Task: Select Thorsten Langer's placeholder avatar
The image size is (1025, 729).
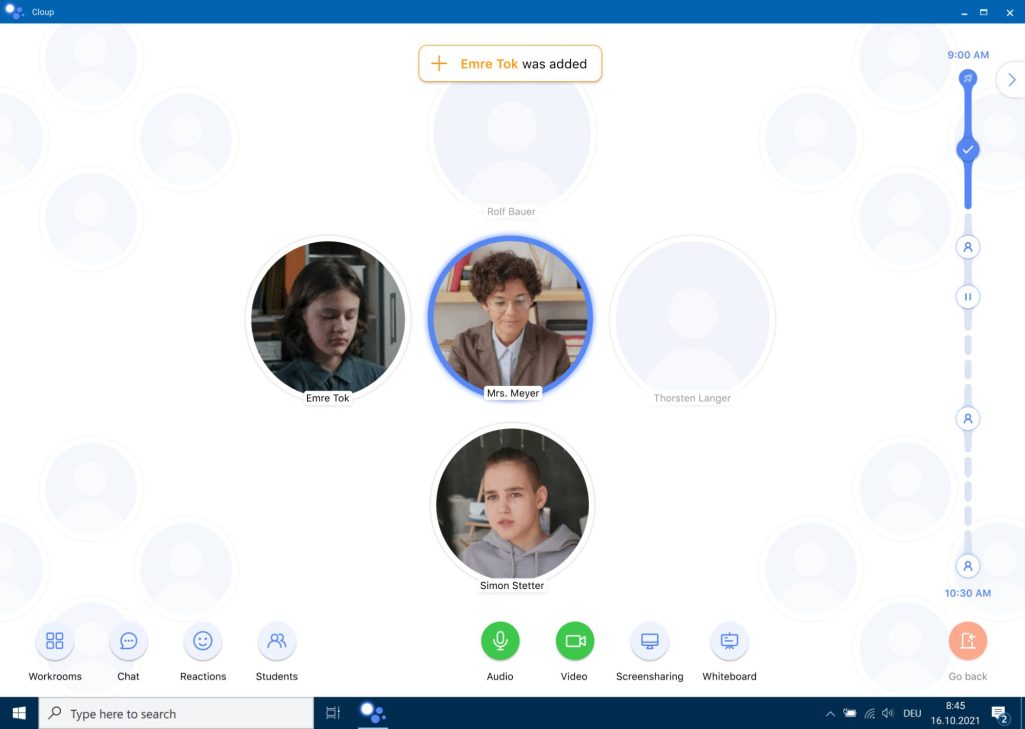Action: tap(692, 318)
